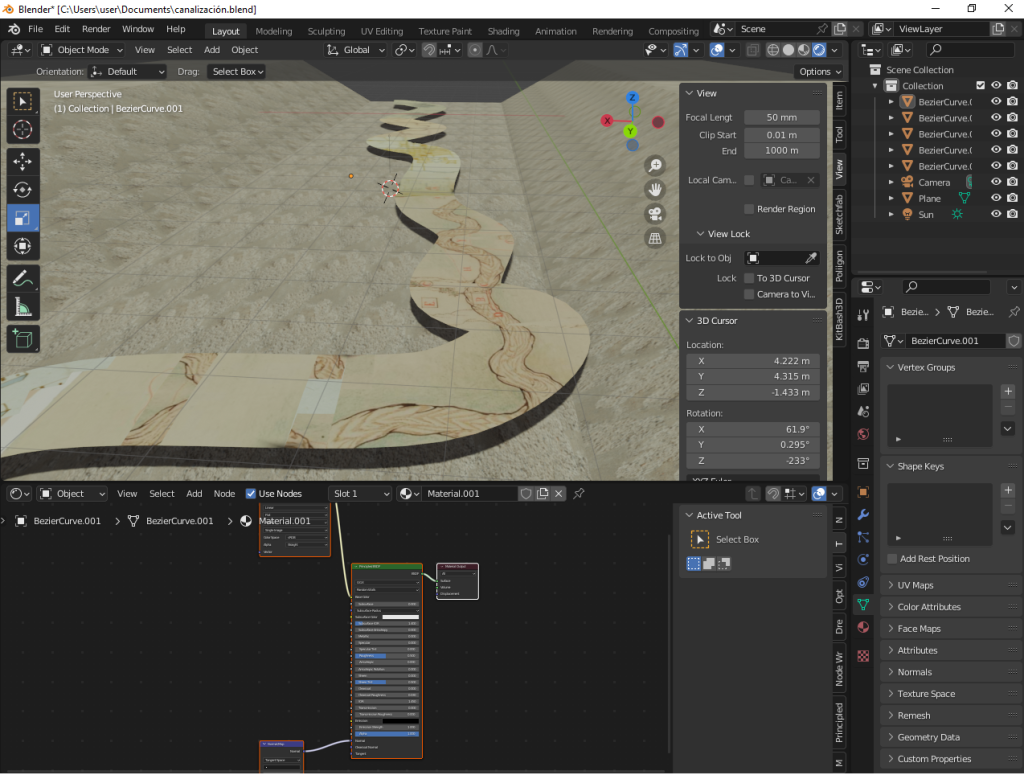Select the Rotate tool
Image resolution: width=1024 pixels, height=775 pixels.
pos(23,190)
